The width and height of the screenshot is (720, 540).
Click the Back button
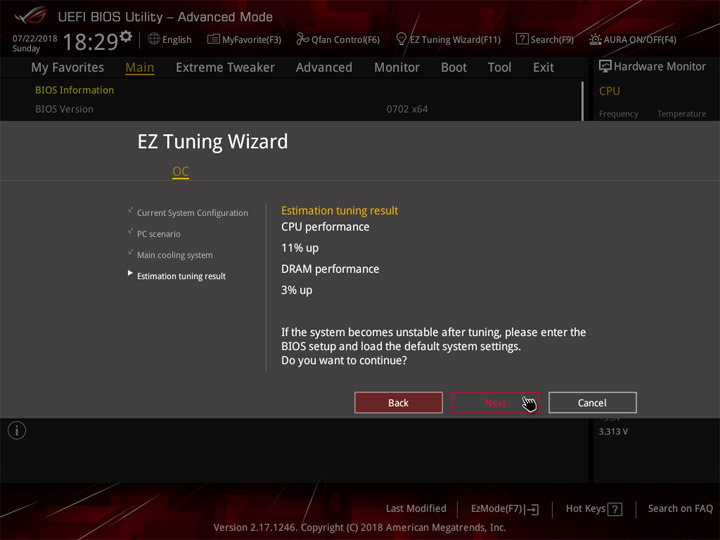tap(398, 403)
